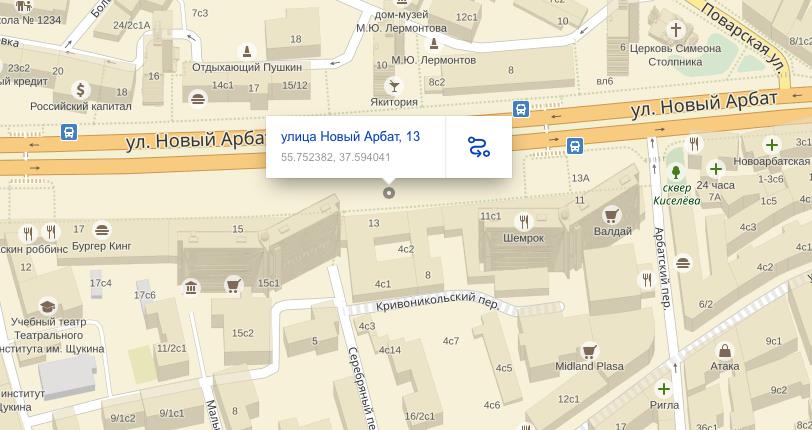Select the Бургер Кинг burger icon

click(x=102, y=229)
